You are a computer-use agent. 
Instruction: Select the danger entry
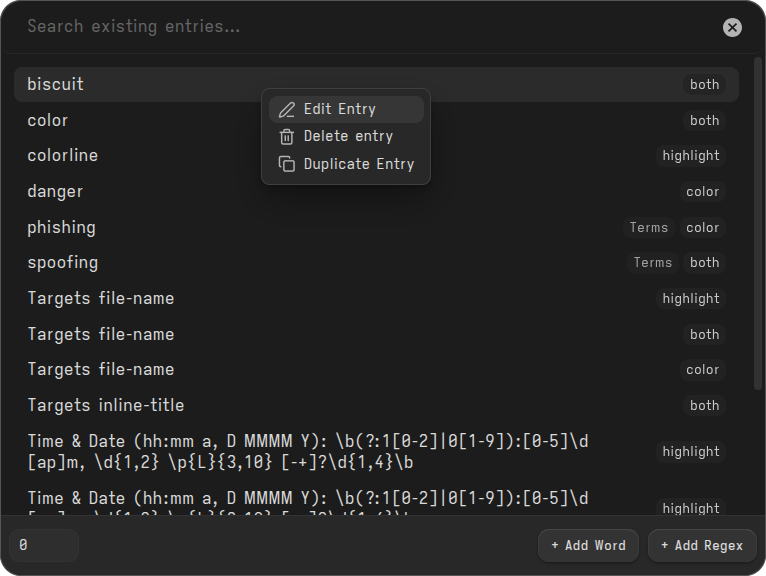click(x=376, y=192)
